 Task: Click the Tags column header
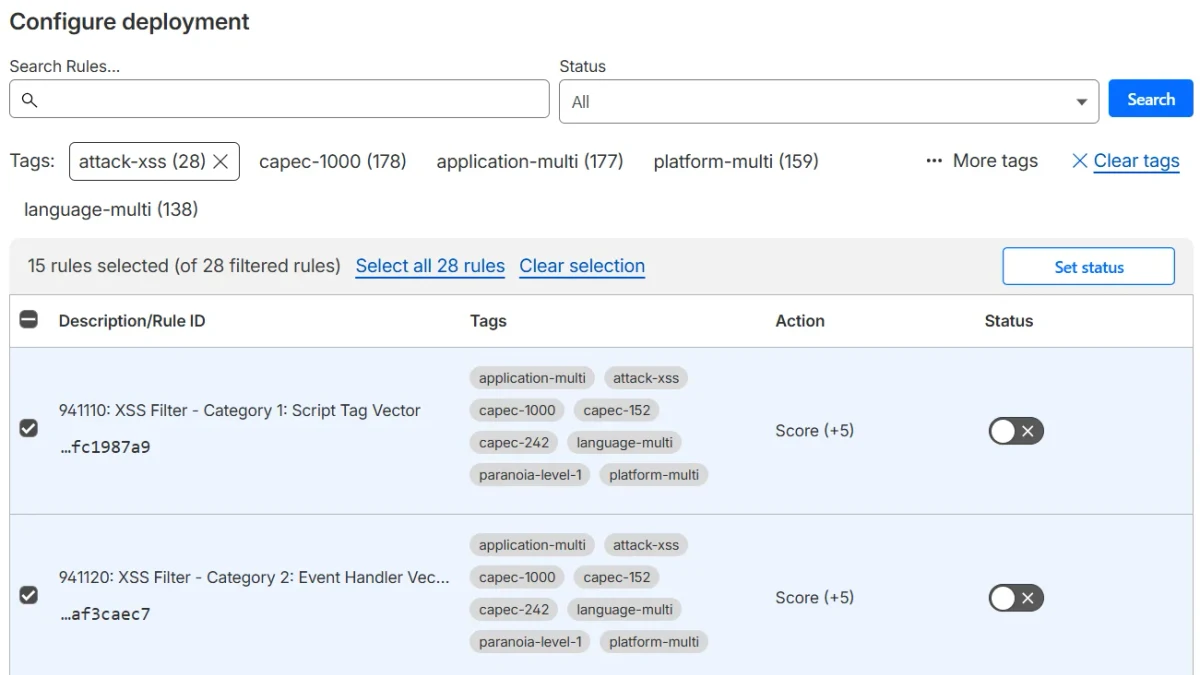pyautogui.click(x=488, y=321)
